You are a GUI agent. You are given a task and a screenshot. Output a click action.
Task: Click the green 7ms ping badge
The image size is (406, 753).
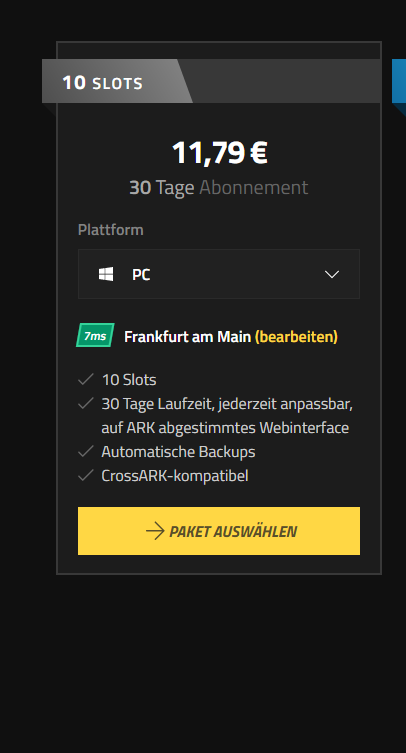95,335
